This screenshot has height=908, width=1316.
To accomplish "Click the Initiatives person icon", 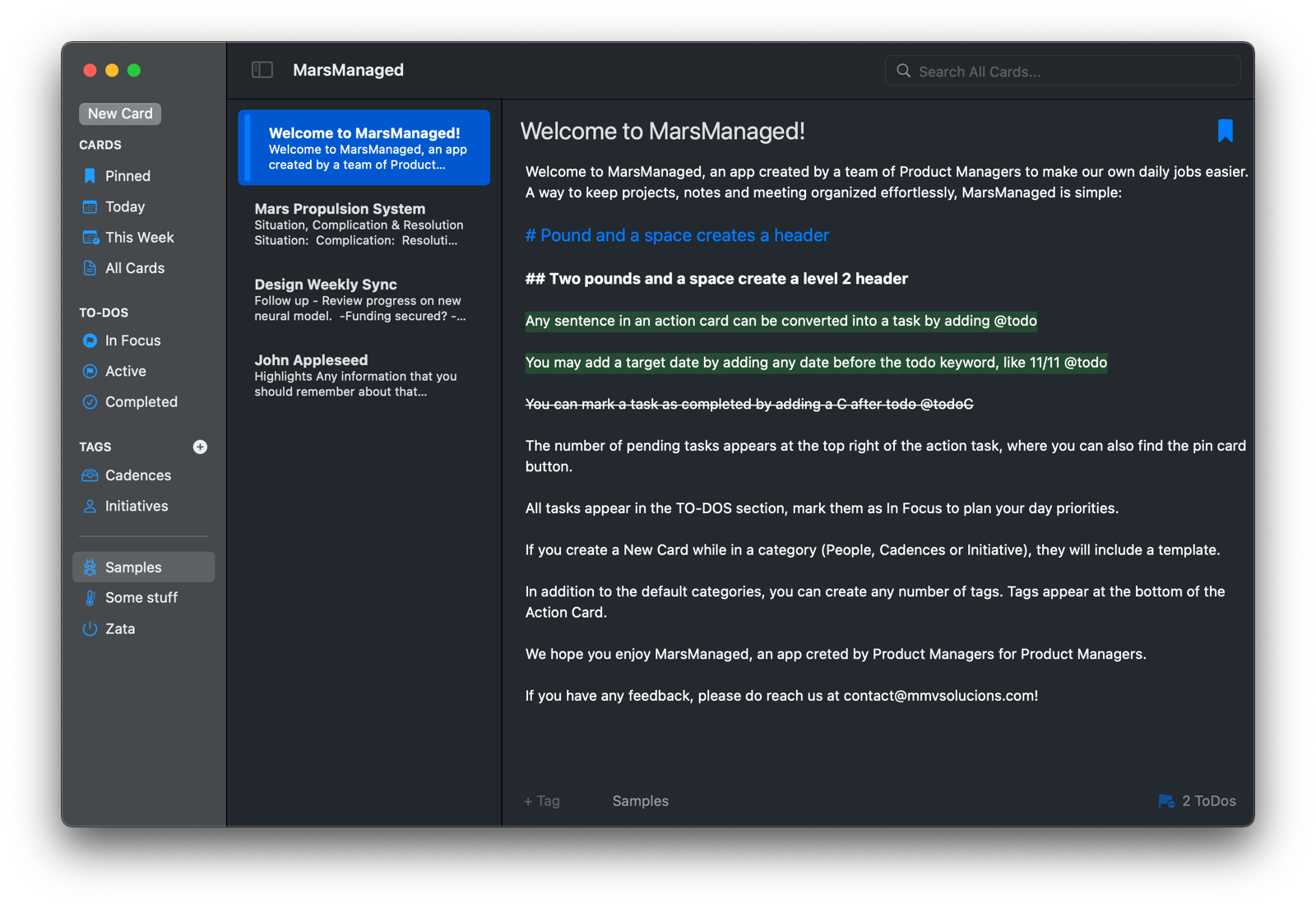I will (x=90, y=507).
